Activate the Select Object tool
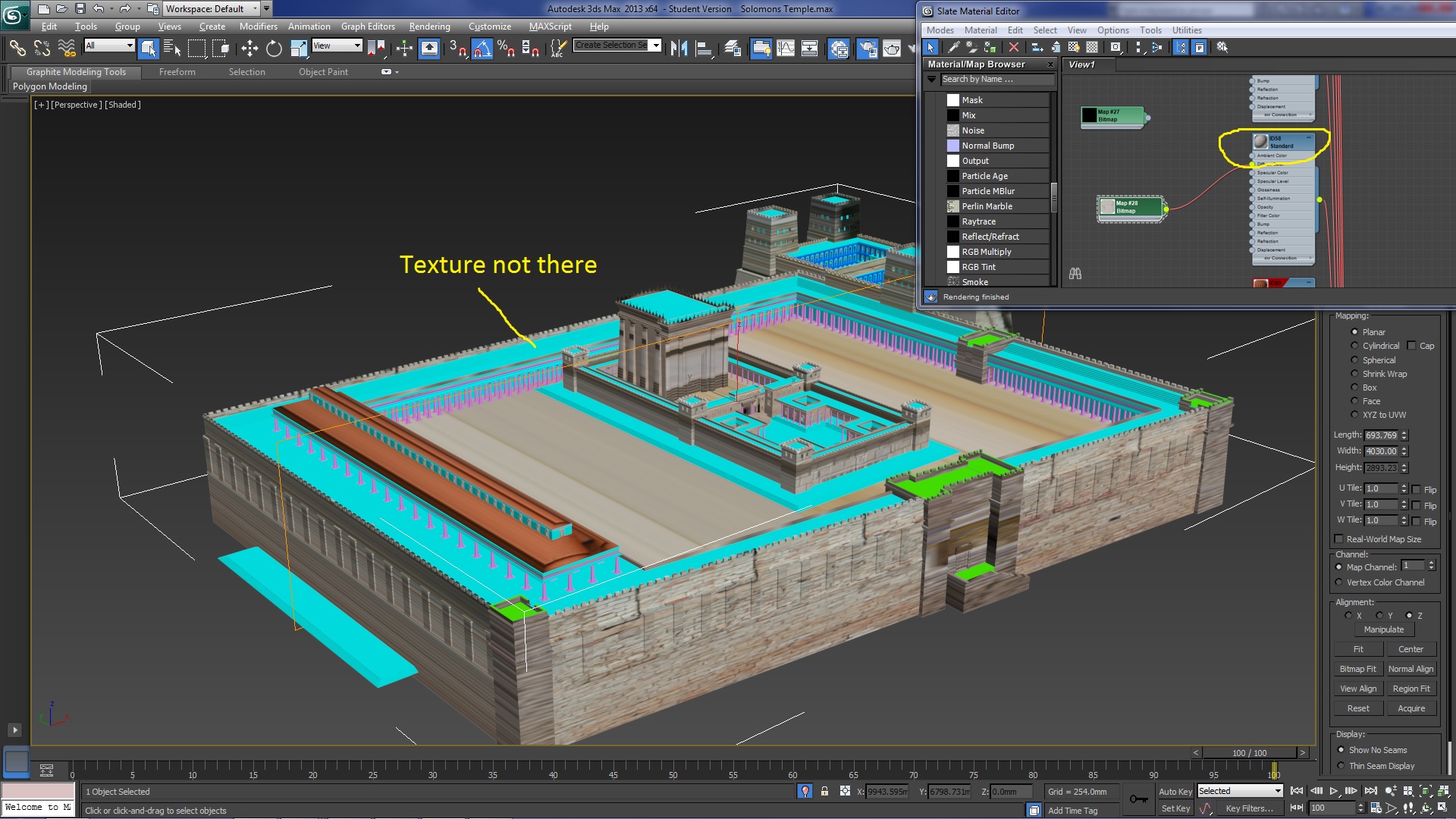1456x819 pixels. coord(149,48)
